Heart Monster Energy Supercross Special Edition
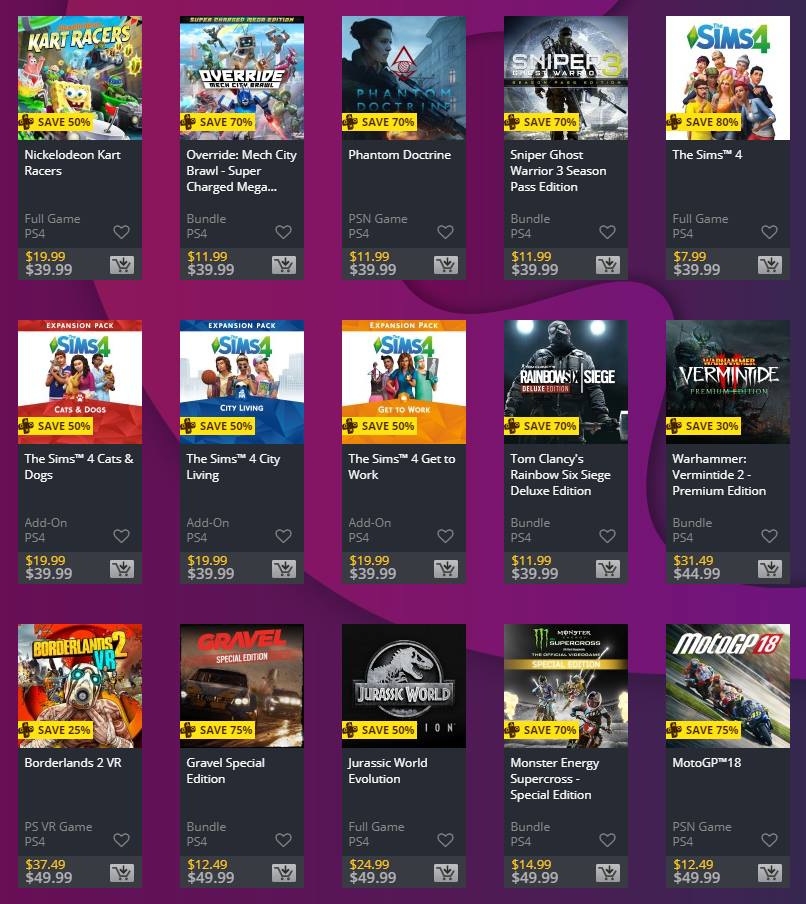Screen dimensions: 806x904 coord(607,839)
